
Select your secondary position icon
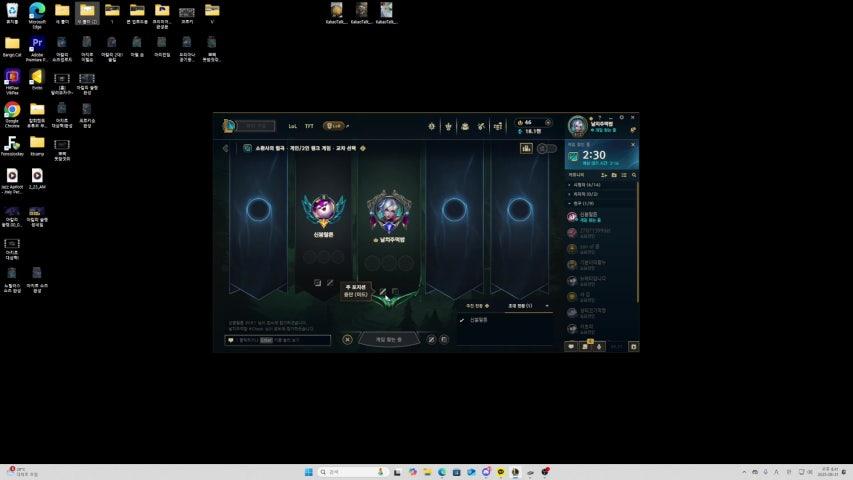pos(395,292)
